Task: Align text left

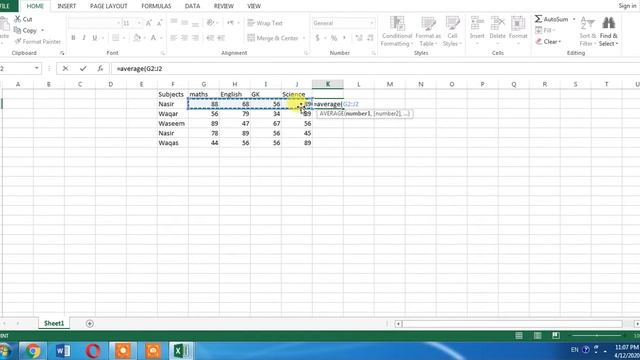Action: click(x=174, y=38)
